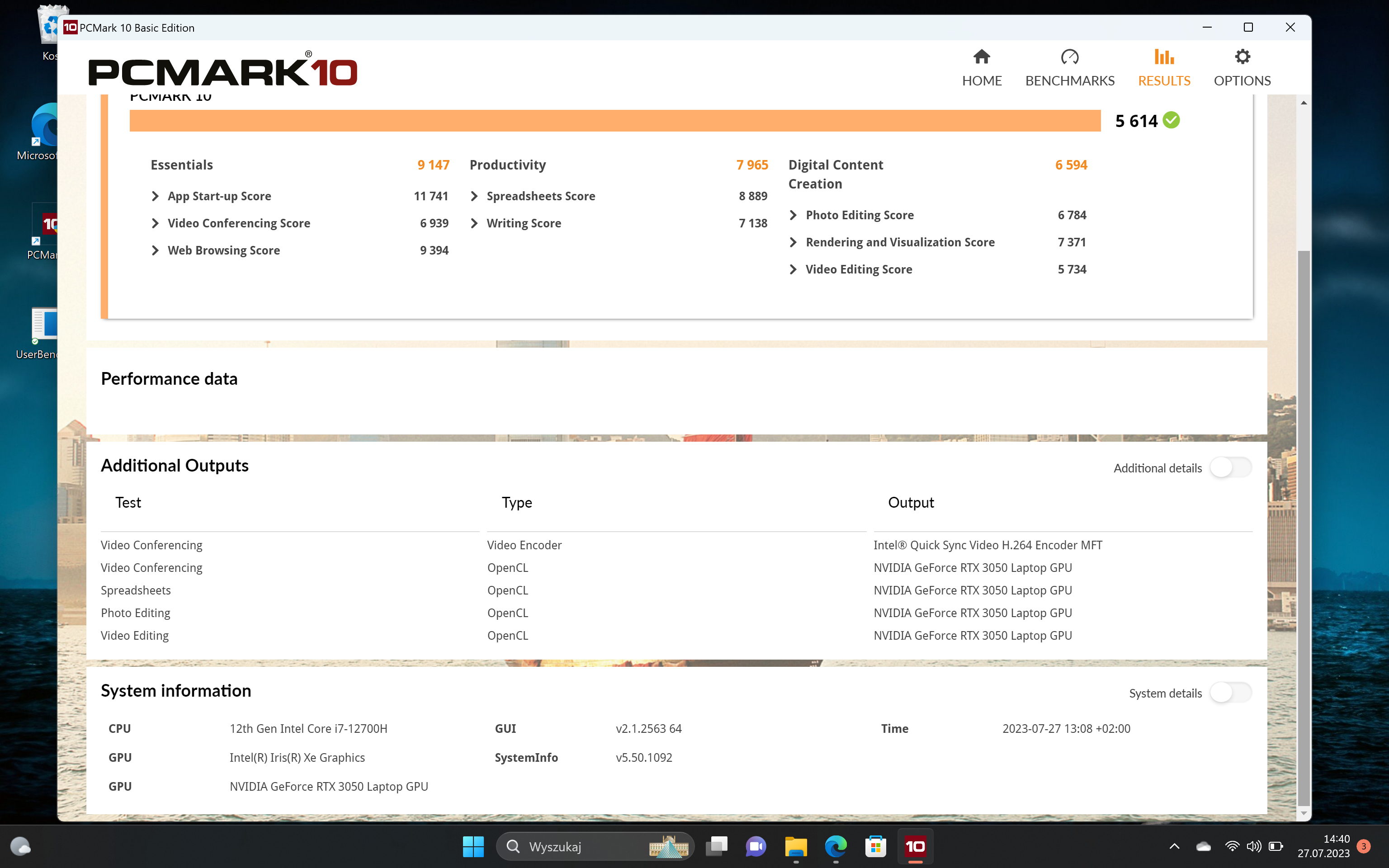
Task: Open Microsoft Store from the taskbar
Action: click(875, 846)
